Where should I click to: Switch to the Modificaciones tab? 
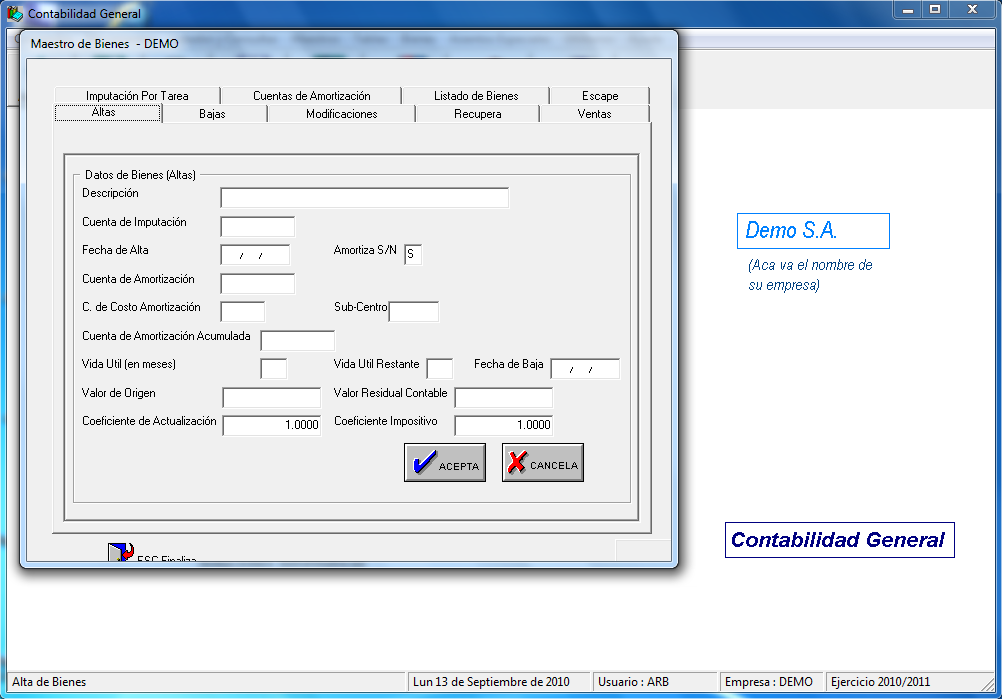341,114
